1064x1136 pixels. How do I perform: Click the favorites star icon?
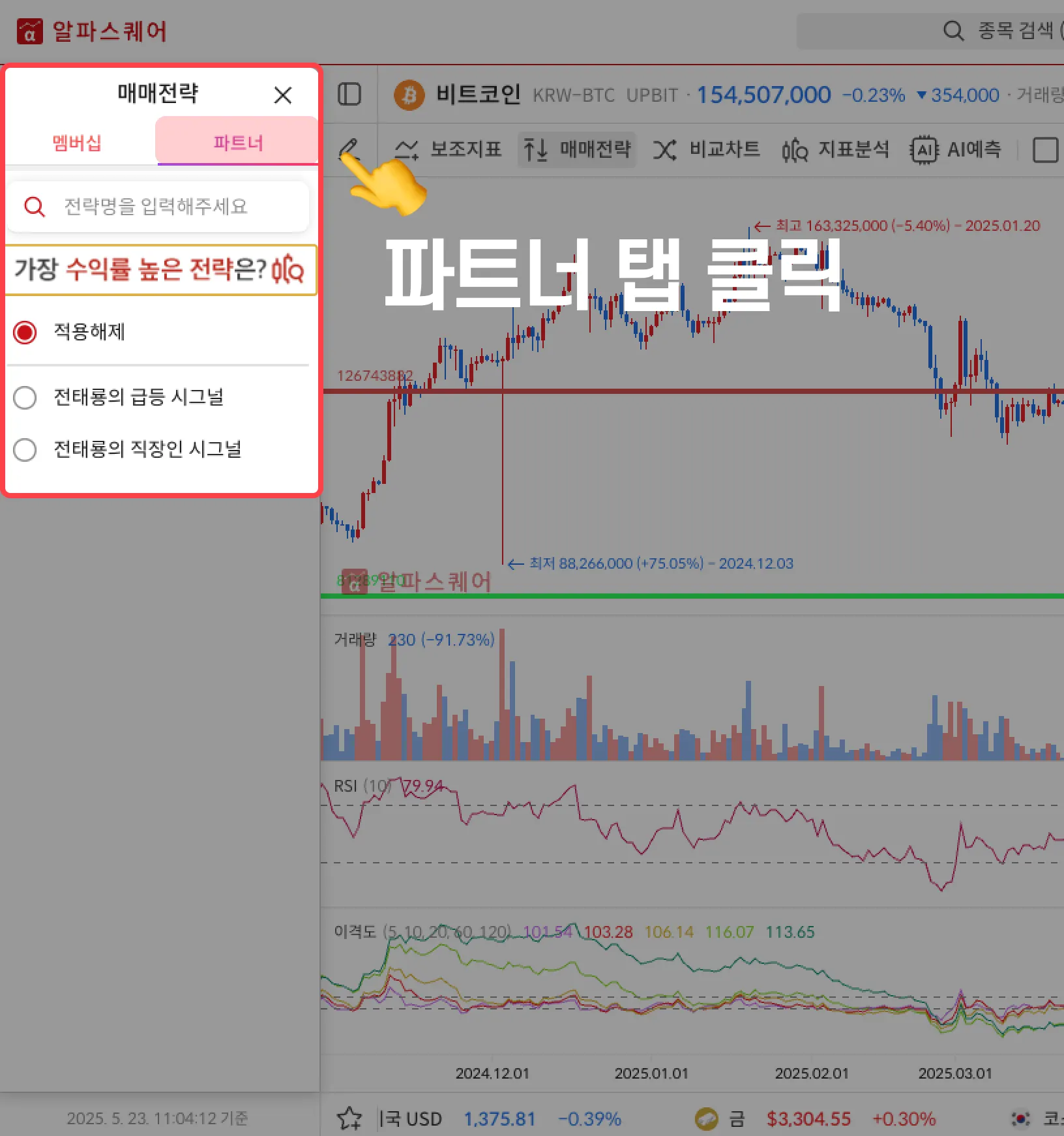pyautogui.click(x=349, y=1118)
